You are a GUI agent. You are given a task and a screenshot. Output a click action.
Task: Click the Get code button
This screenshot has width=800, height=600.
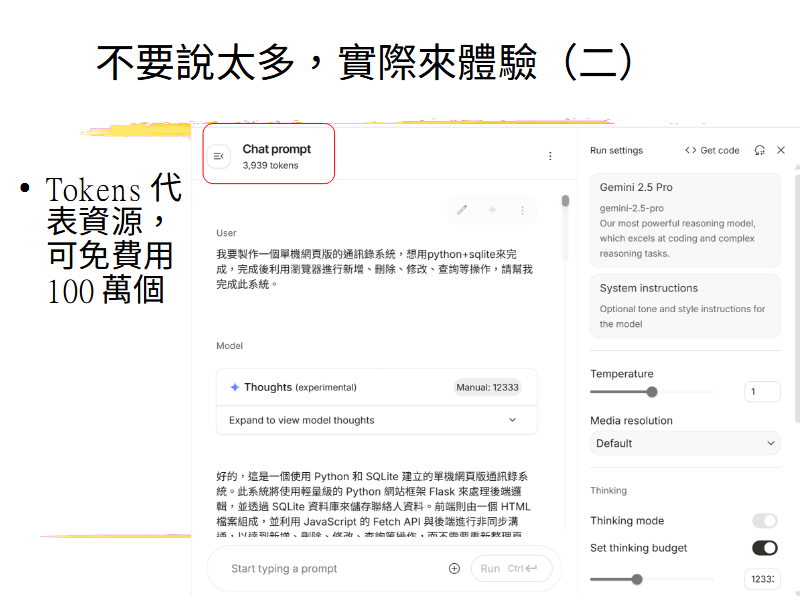click(712, 150)
